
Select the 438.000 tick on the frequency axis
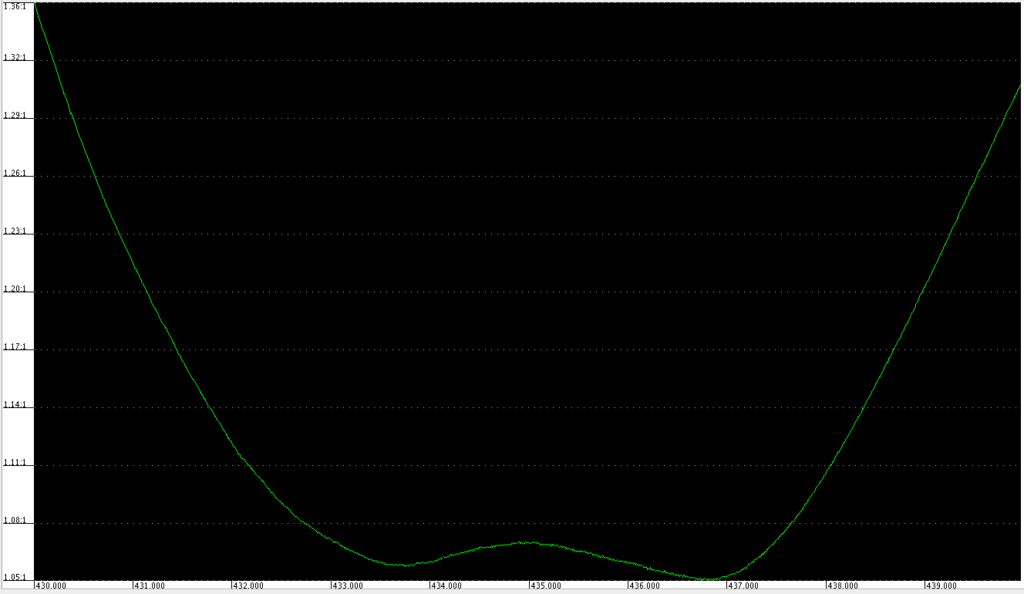[843, 586]
